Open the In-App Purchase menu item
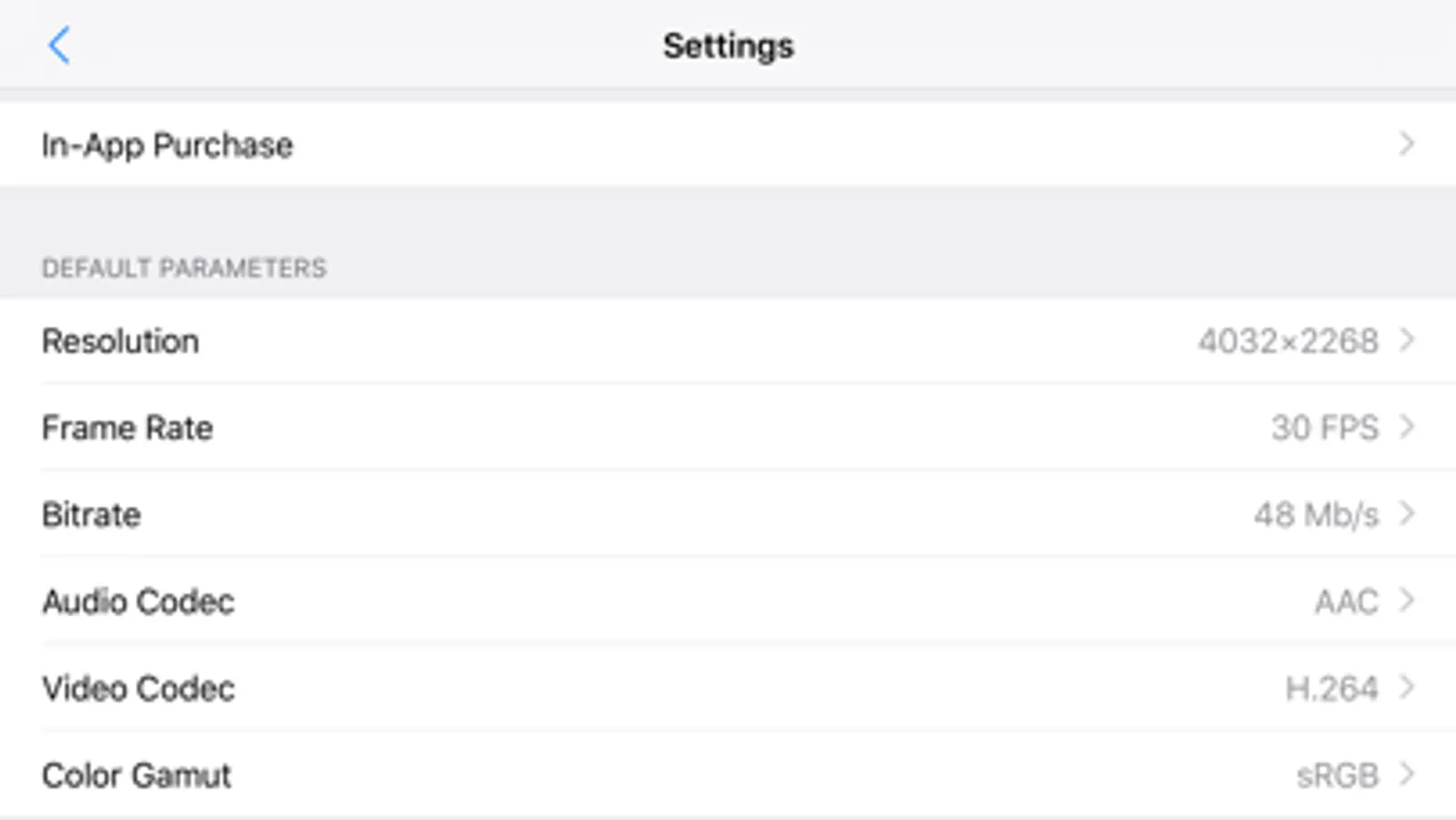This screenshot has height=820, width=1456. point(728,144)
